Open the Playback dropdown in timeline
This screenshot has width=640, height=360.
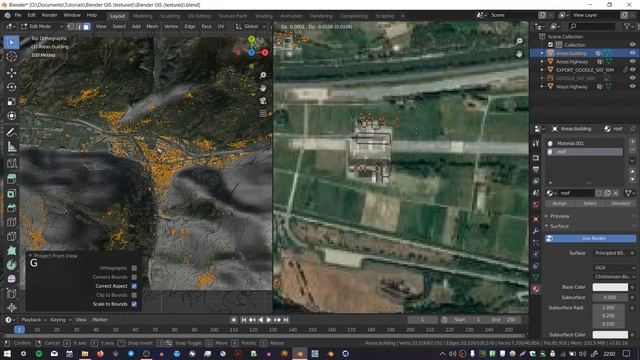(33, 320)
